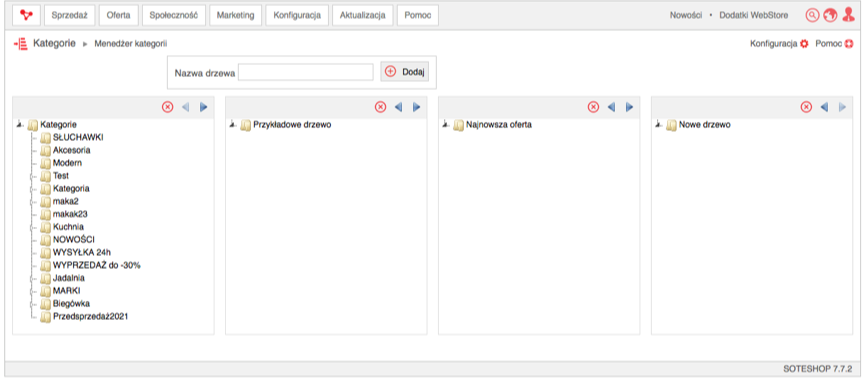
Task: Select the Kategoria category label
Action: point(71,189)
